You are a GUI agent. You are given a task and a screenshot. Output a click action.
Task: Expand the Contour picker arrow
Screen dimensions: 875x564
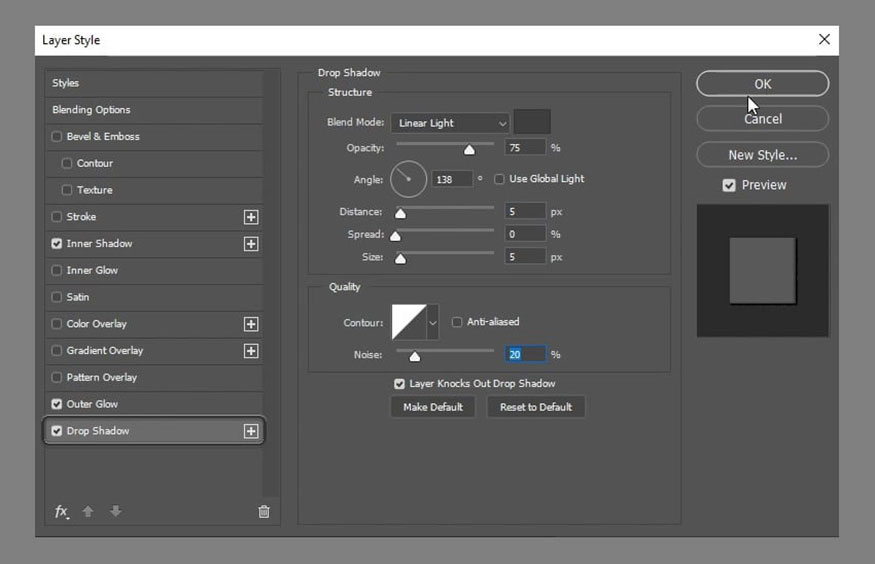click(x=432, y=322)
